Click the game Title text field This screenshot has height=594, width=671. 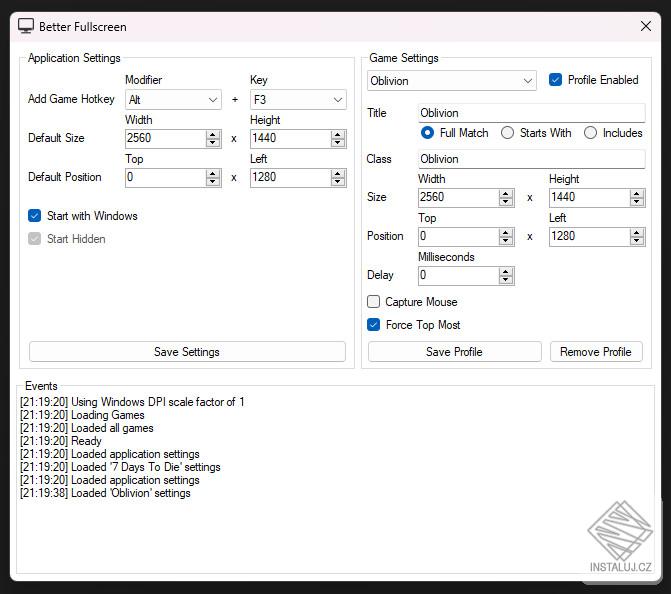pyautogui.click(x=531, y=113)
